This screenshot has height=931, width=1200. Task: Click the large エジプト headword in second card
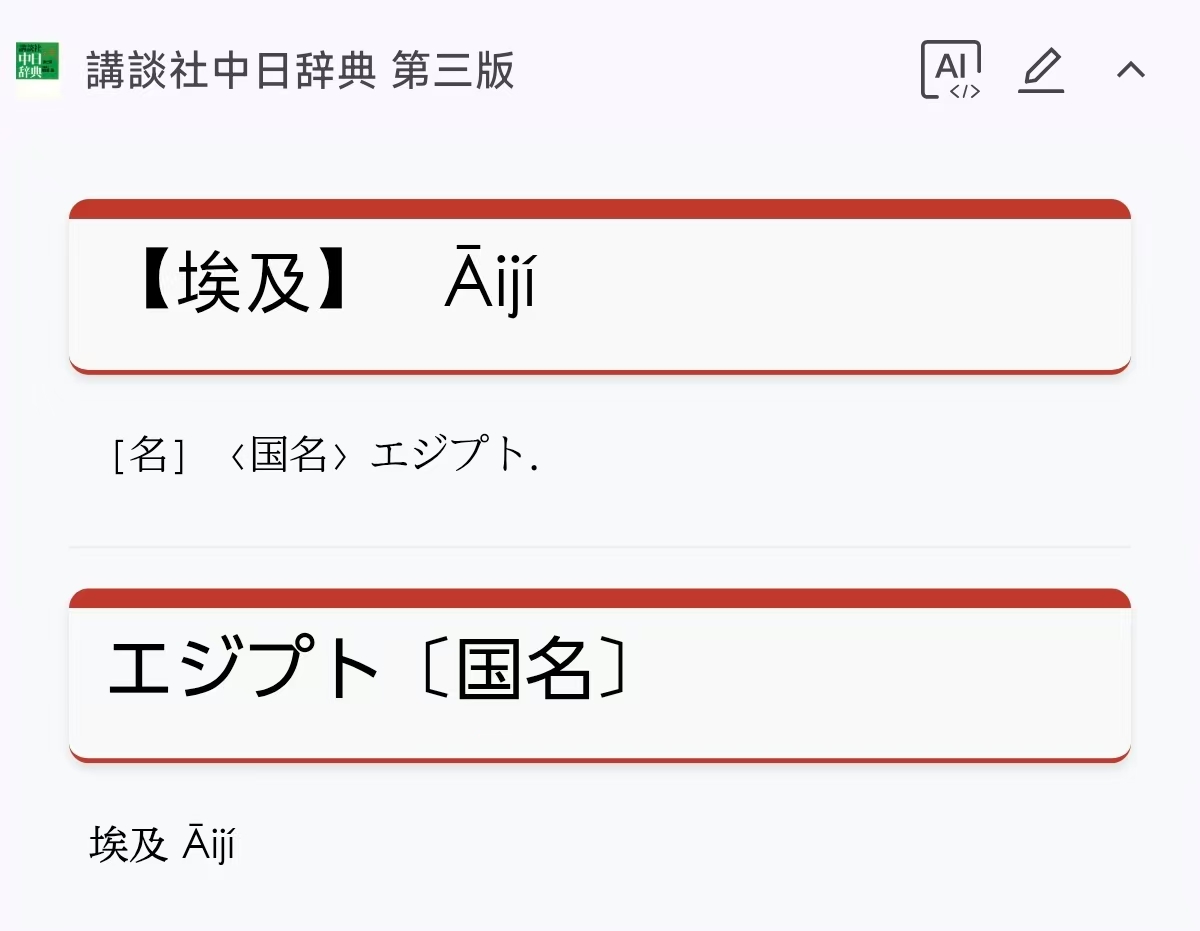pos(244,671)
